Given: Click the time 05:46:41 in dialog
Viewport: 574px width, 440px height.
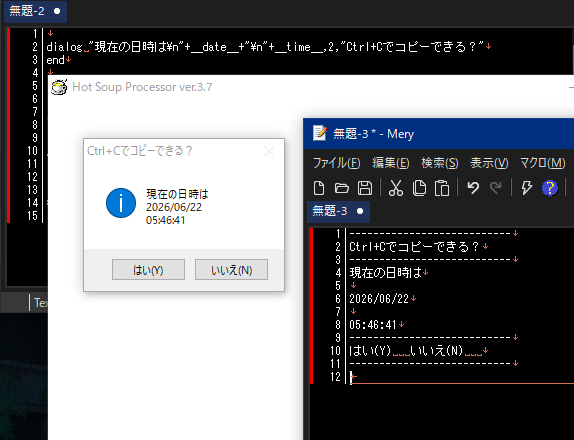Looking at the screenshot, I should 165,220.
